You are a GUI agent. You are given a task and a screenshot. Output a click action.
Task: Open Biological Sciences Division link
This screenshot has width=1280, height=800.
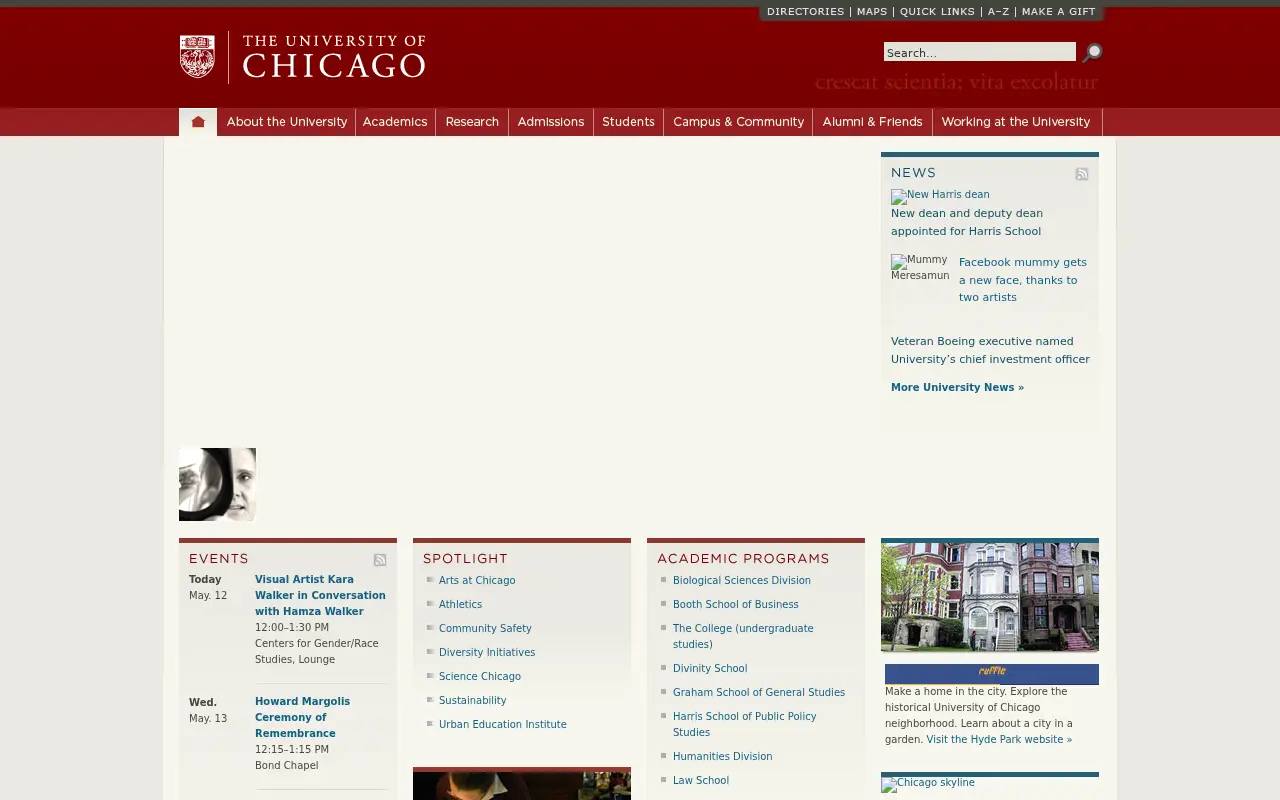pos(742,580)
